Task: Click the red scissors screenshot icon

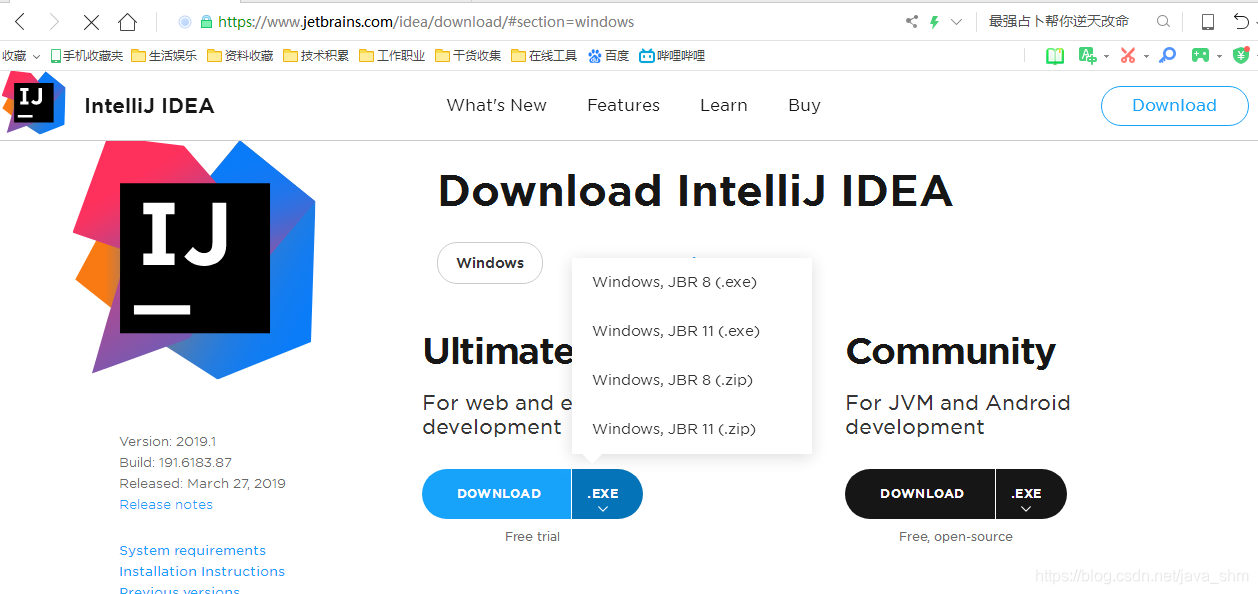Action: (1128, 56)
